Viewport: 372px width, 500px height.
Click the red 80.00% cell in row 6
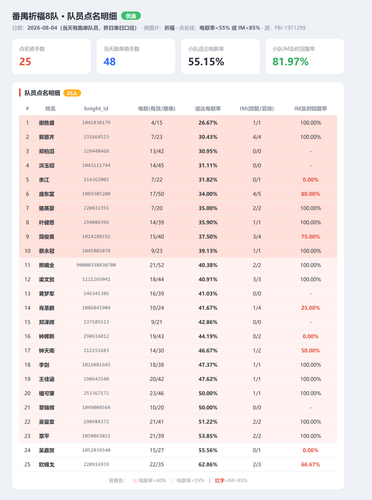(311, 194)
